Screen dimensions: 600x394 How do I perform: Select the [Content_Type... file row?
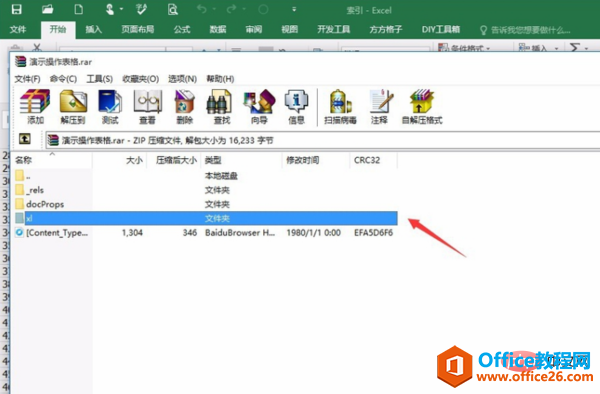205,233
